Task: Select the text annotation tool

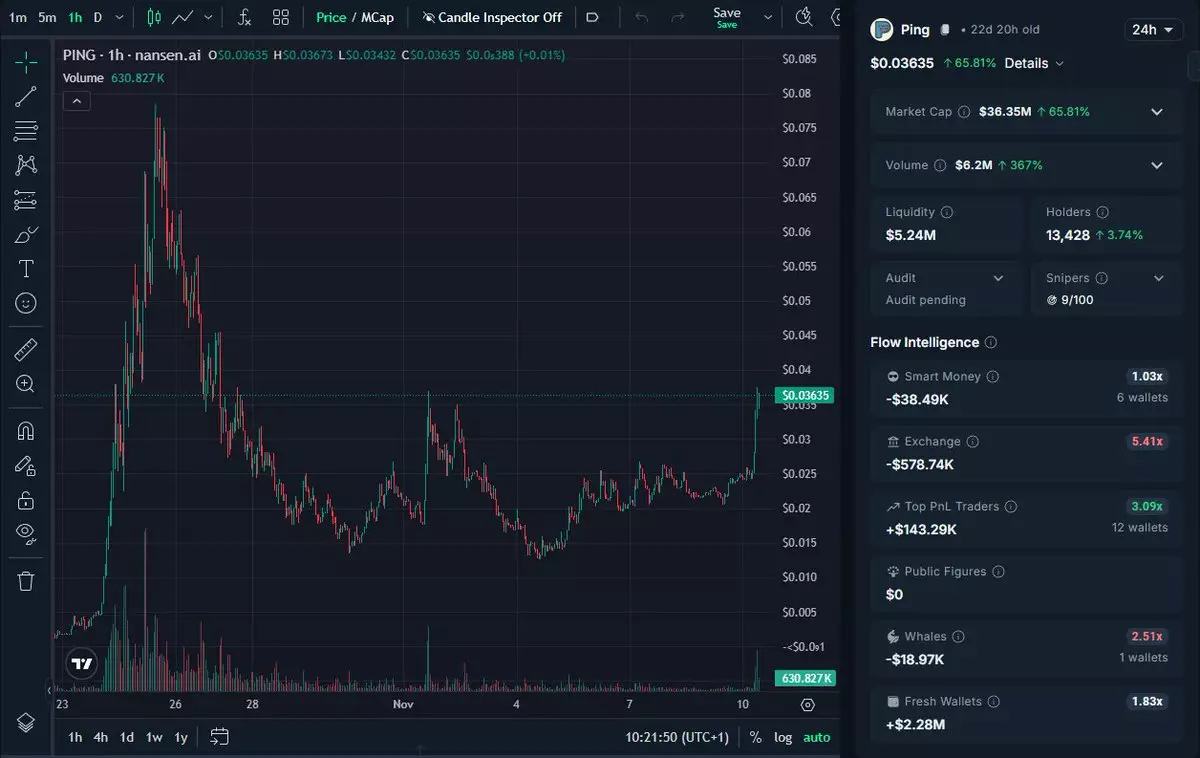Action: (x=26, y=269)
